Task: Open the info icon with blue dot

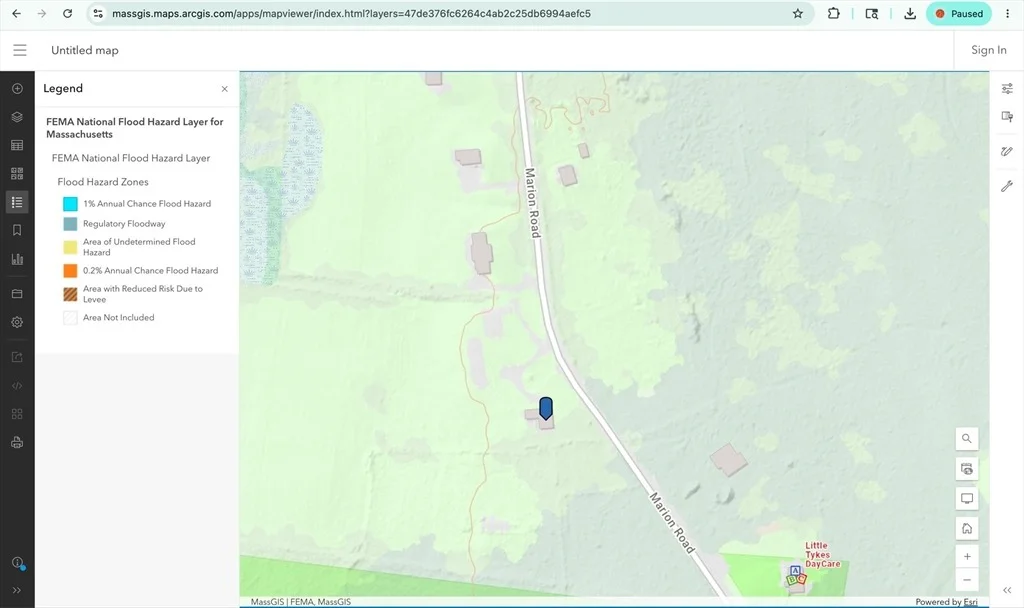Action: 18,563
